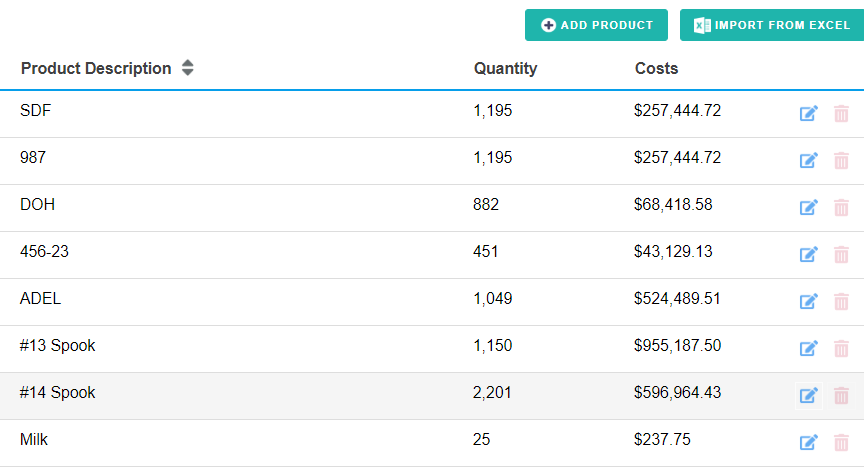This screenshot has width=864, height=472.
Task: Select the ADEL product name cell
Action: (x=40, y=299)
